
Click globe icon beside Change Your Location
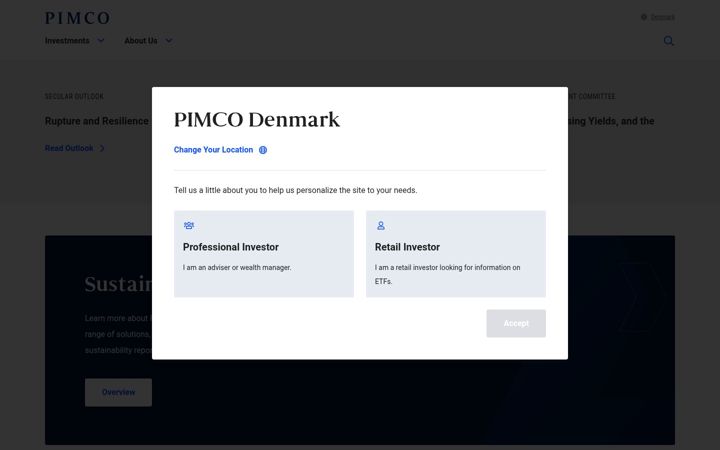pos(263,150)
